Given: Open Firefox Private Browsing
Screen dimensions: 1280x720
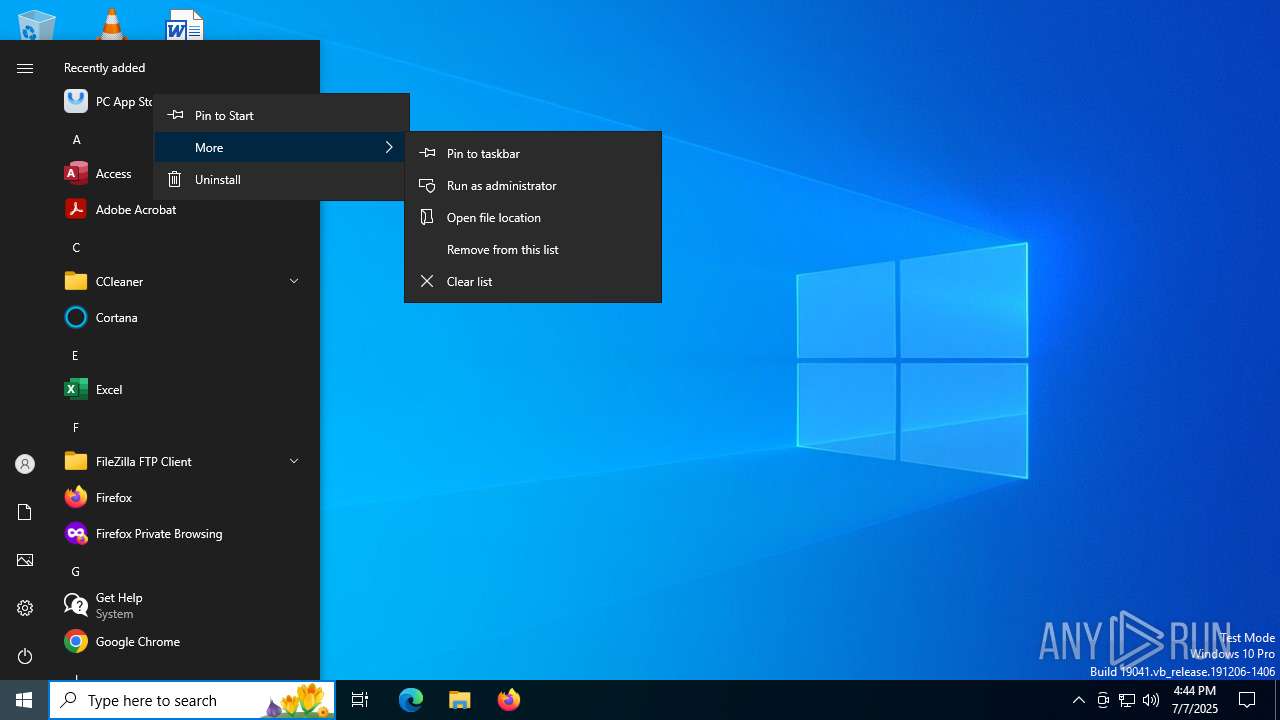Looking at the screenshot, I should (185, 533).
